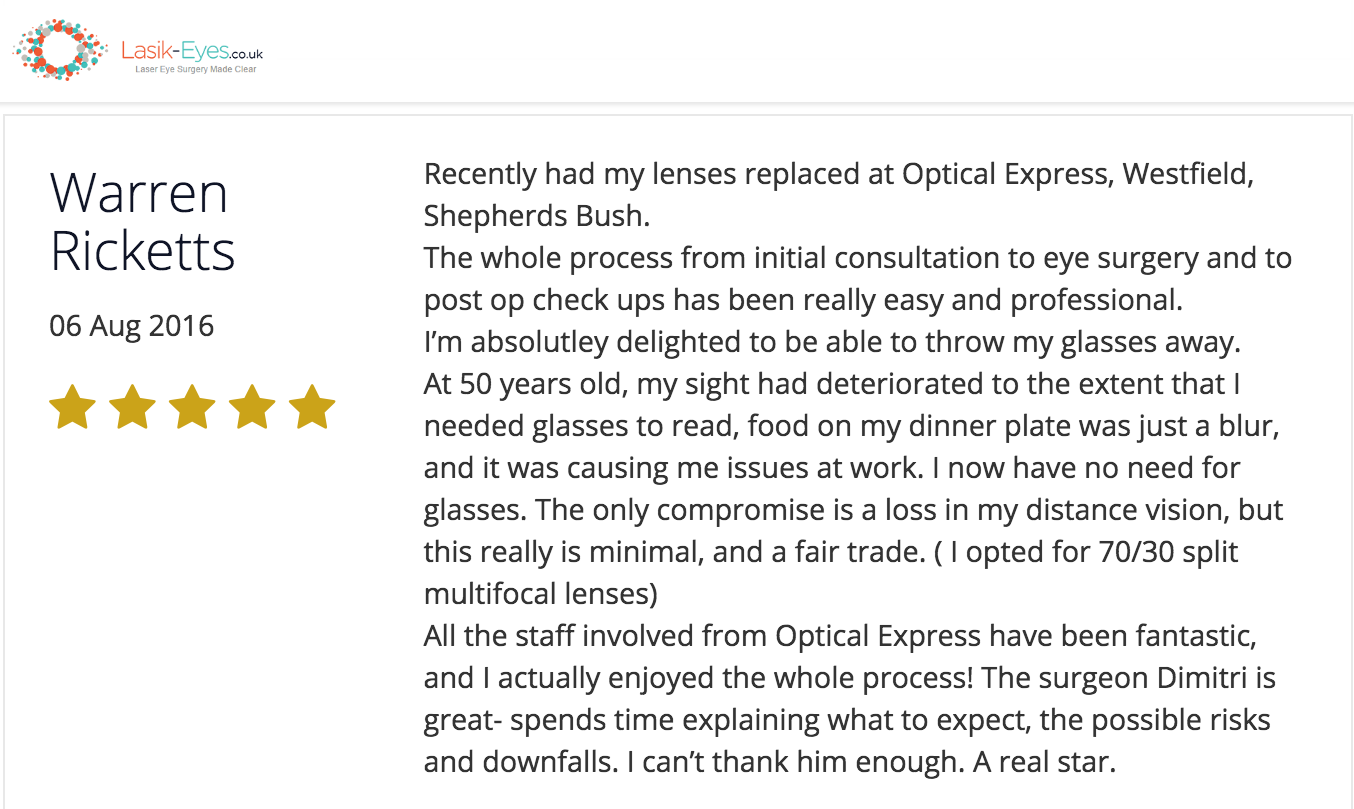Click the 'All the staff involved' sentence
Image resolution: width=1354 pixels, height=809 pixels.
coord(840,636)
